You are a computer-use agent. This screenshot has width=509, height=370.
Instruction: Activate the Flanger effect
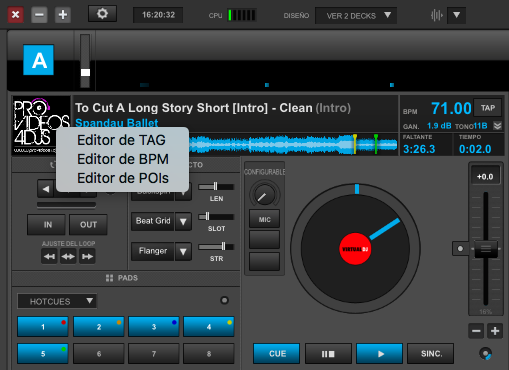153,251
